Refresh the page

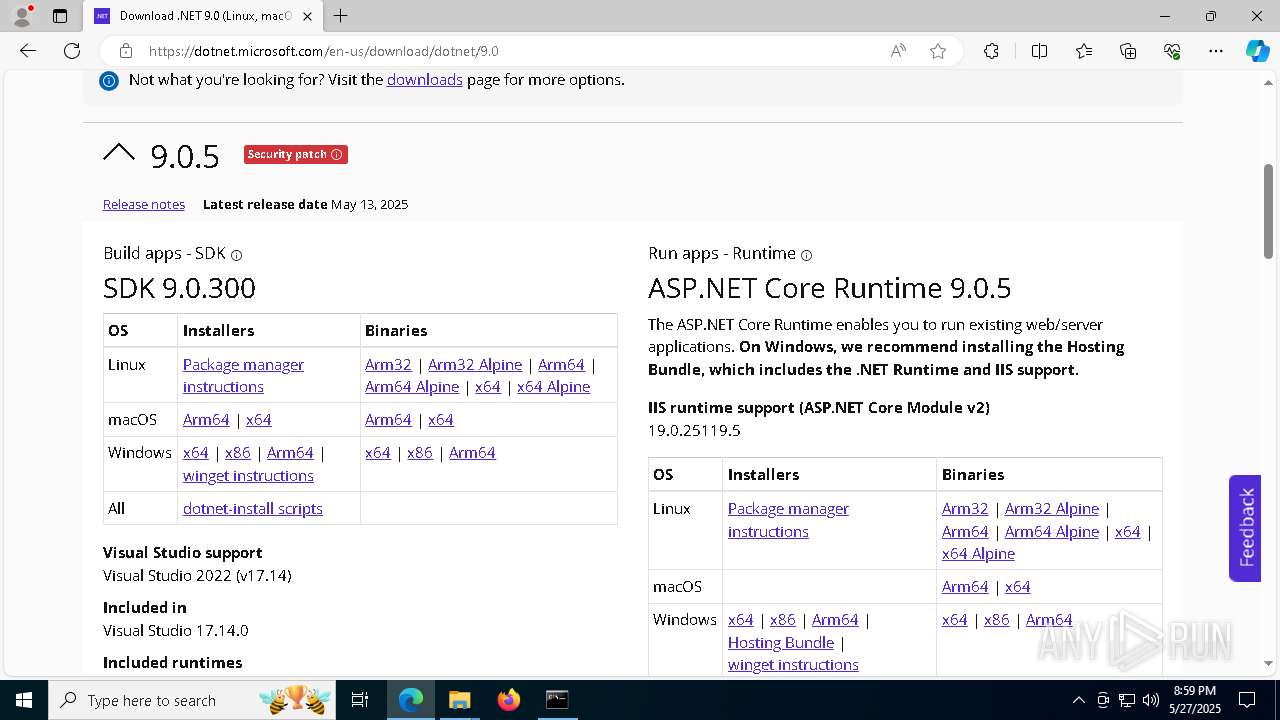[72, 51]
